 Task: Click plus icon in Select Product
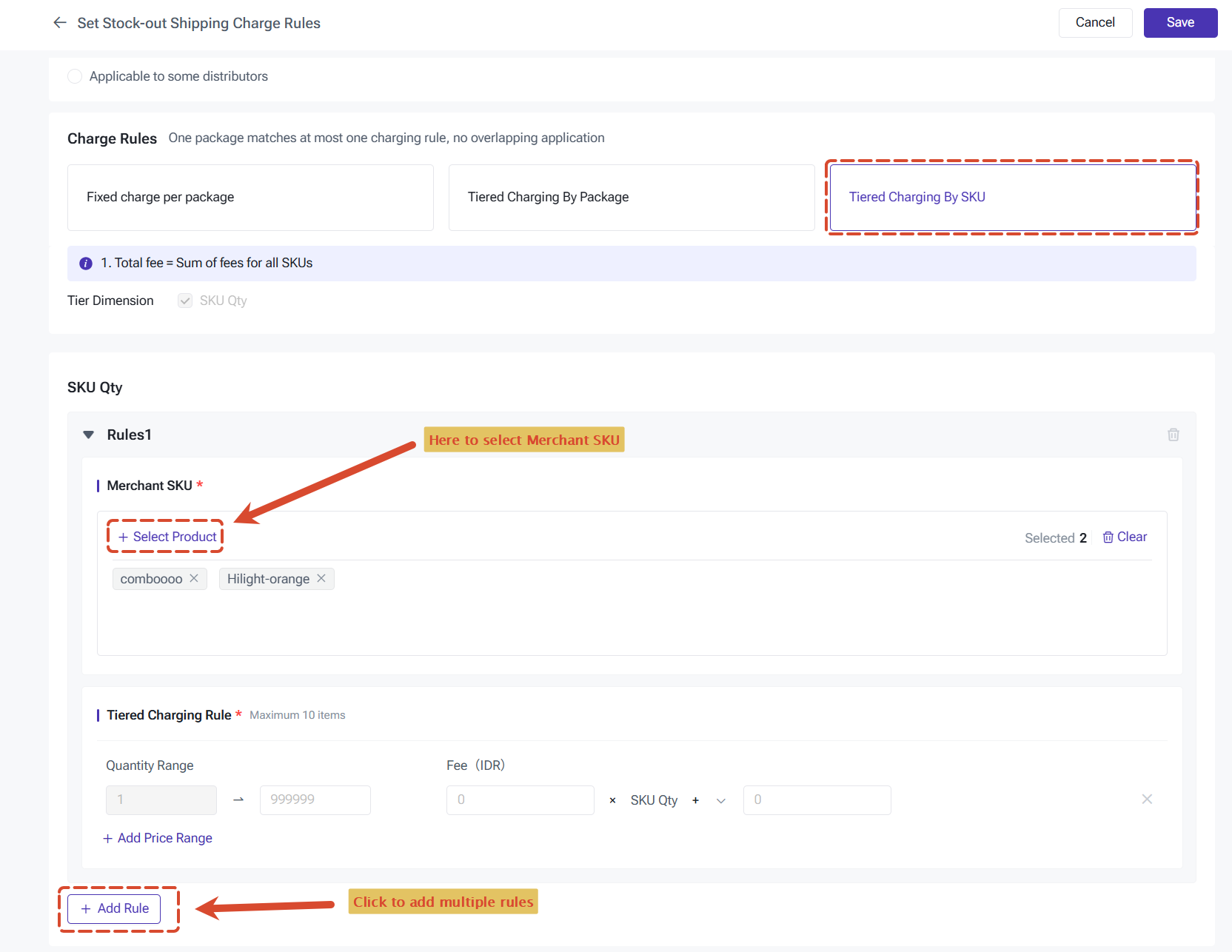click(x=123, y=537)
